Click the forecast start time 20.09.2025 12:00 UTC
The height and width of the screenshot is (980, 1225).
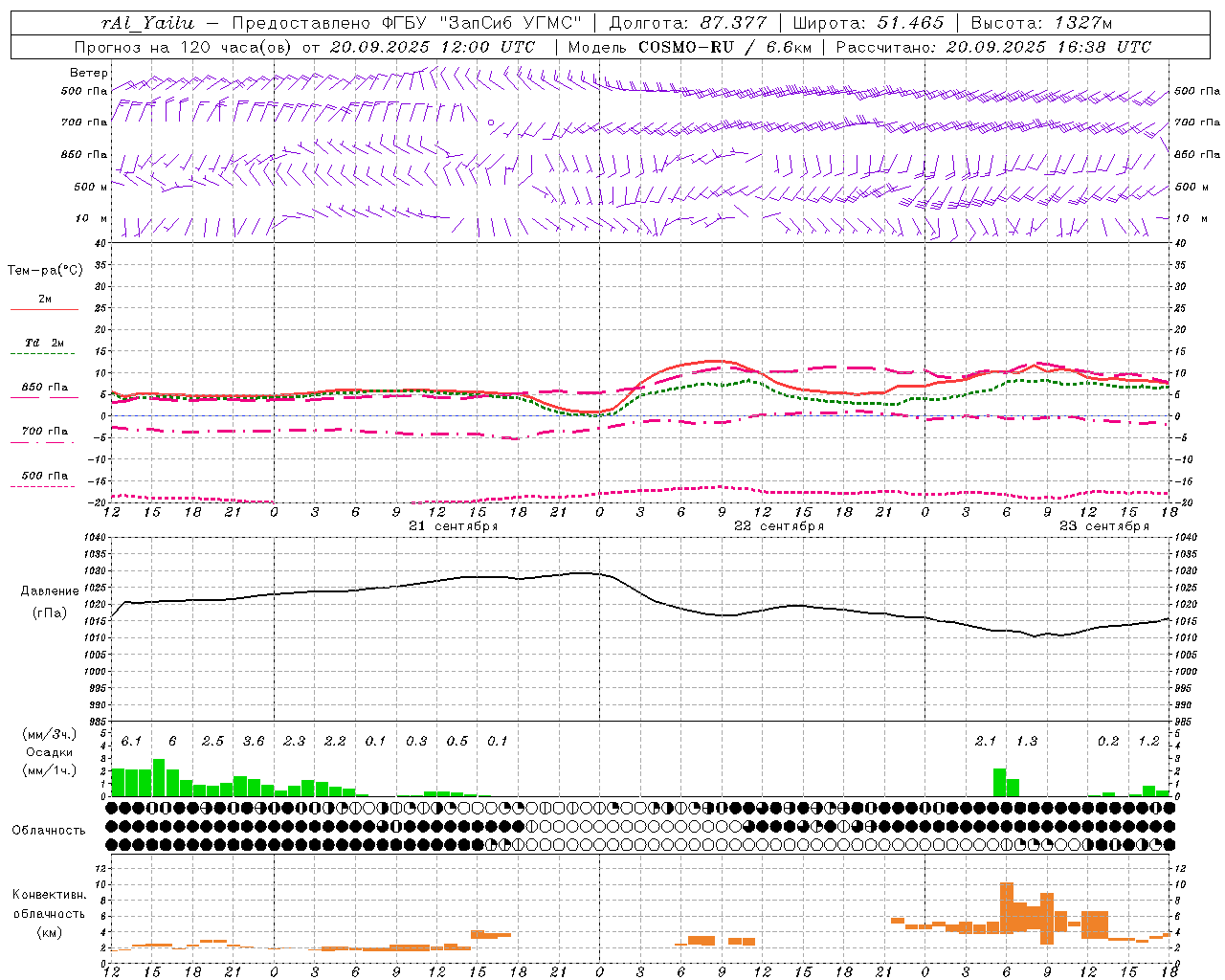pos(432,47)
